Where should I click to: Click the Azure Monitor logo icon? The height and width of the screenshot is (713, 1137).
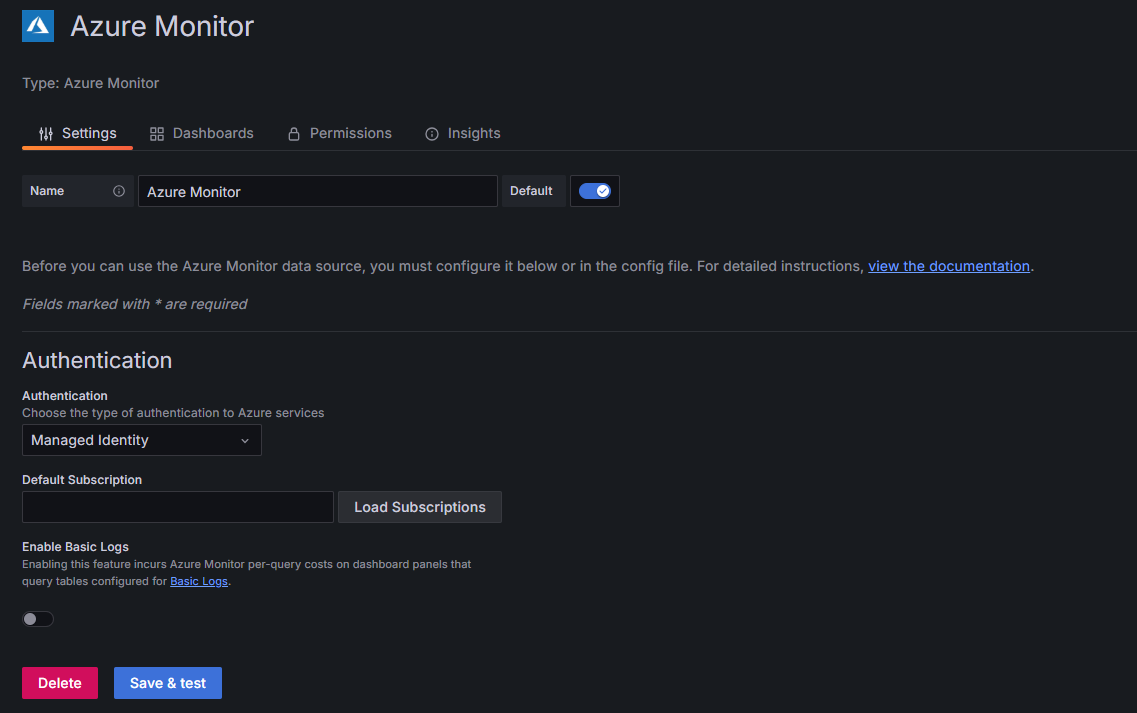[x=38, y=26]
